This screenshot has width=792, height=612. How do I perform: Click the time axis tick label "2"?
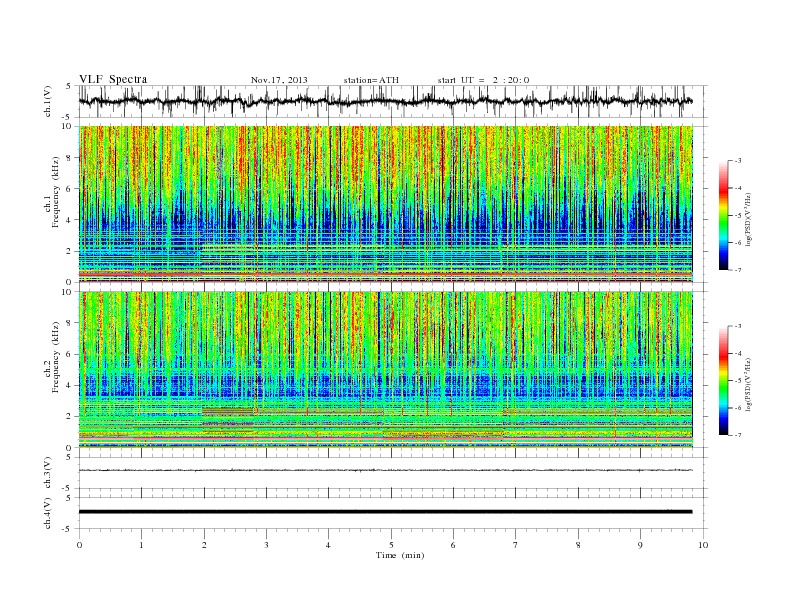coord(204,545)
